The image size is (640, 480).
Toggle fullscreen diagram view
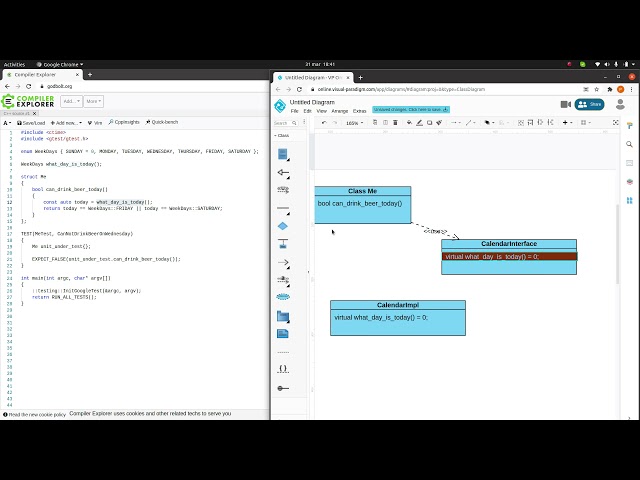[x=616, y=122]
